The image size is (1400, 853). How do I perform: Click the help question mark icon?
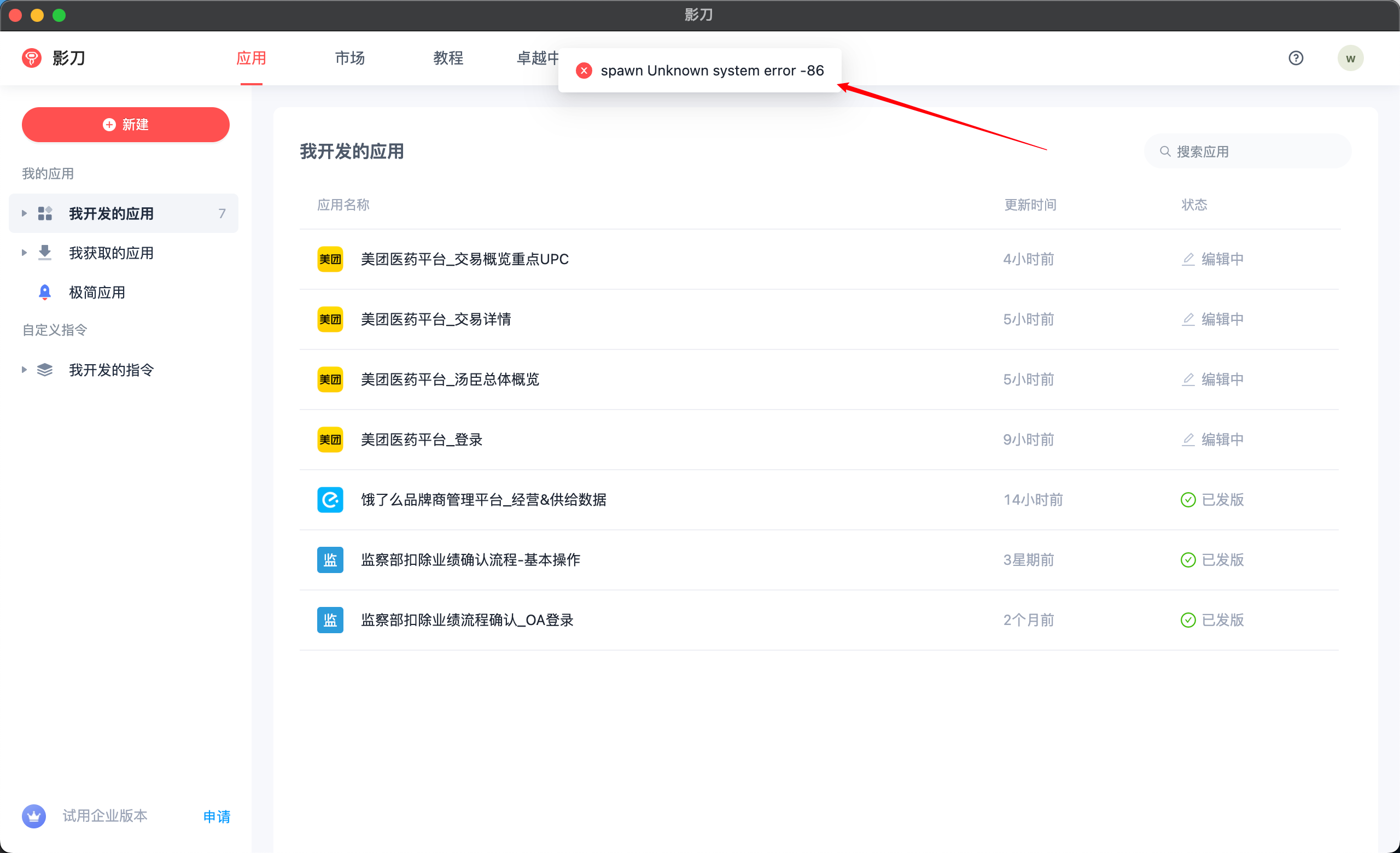(1296, 58)
